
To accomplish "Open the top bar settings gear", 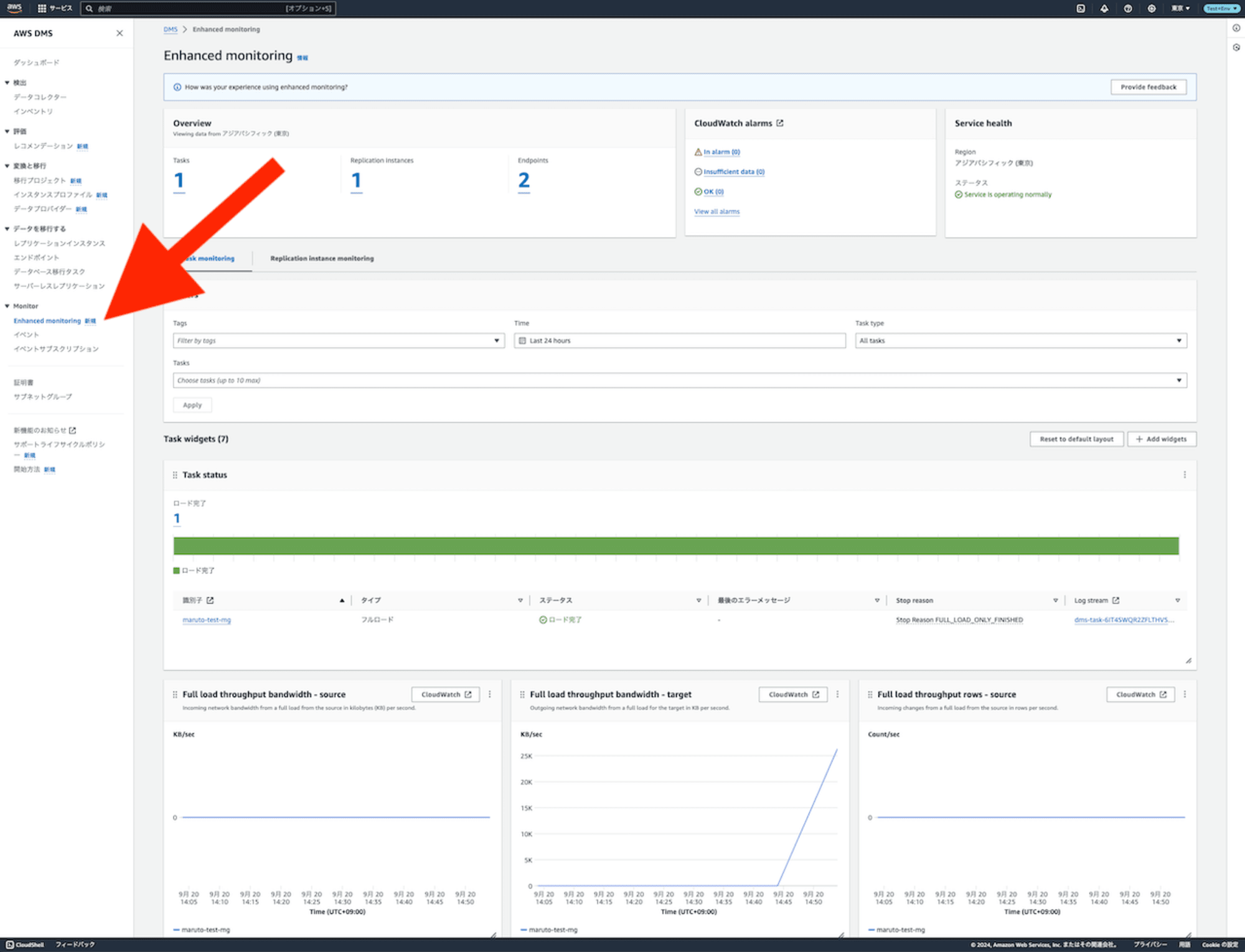I will click(1152, 8).
